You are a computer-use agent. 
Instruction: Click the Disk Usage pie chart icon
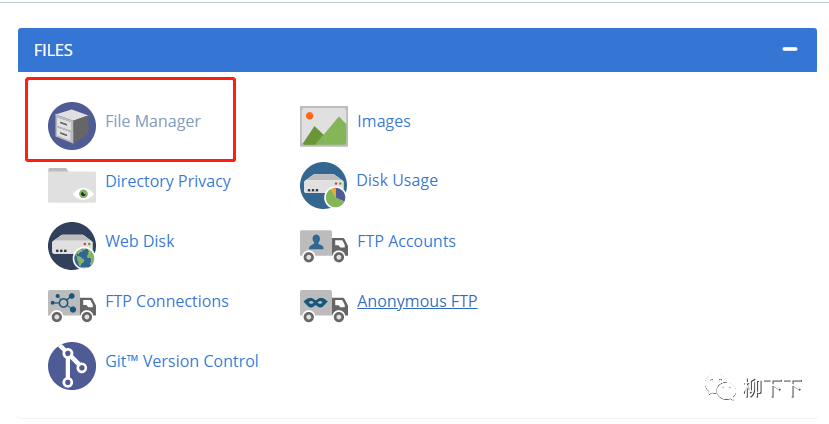point(324,185)
